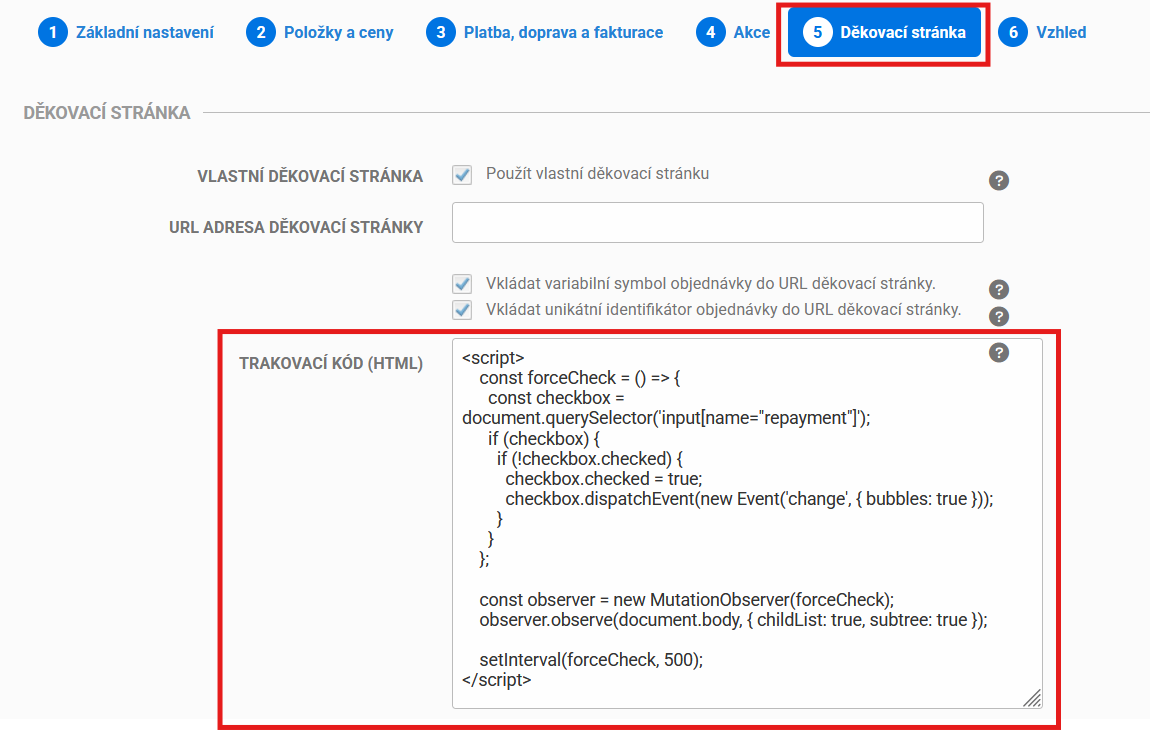Open the Vzhled step tab
1150x731 pixels.
[1042, 32]
